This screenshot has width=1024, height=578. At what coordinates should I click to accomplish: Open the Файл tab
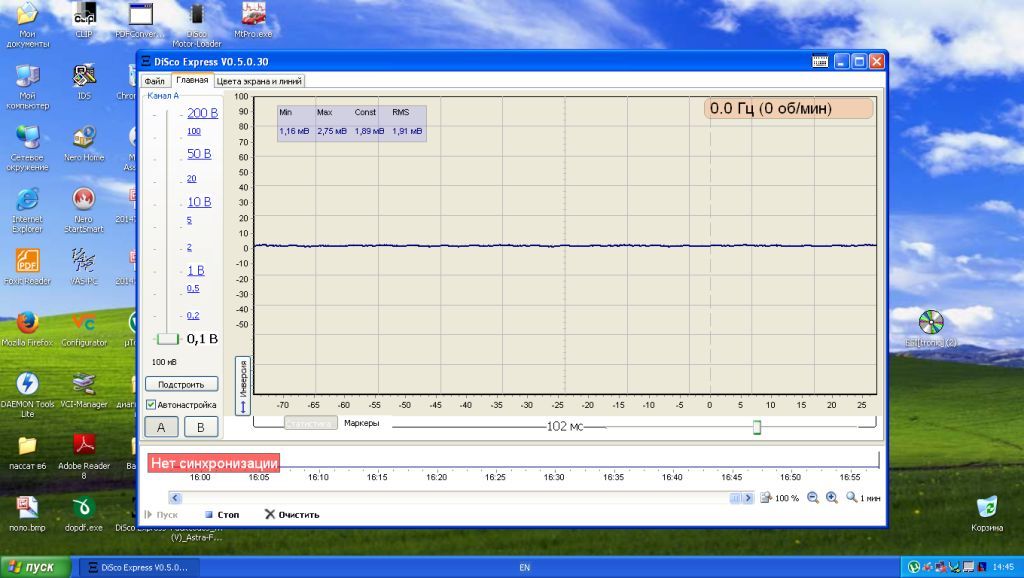coord(155,81)
